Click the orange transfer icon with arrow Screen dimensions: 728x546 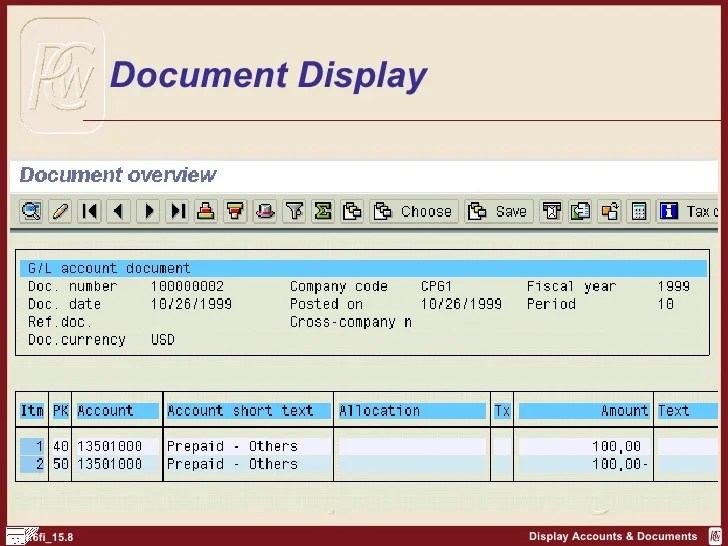point(610,211)
